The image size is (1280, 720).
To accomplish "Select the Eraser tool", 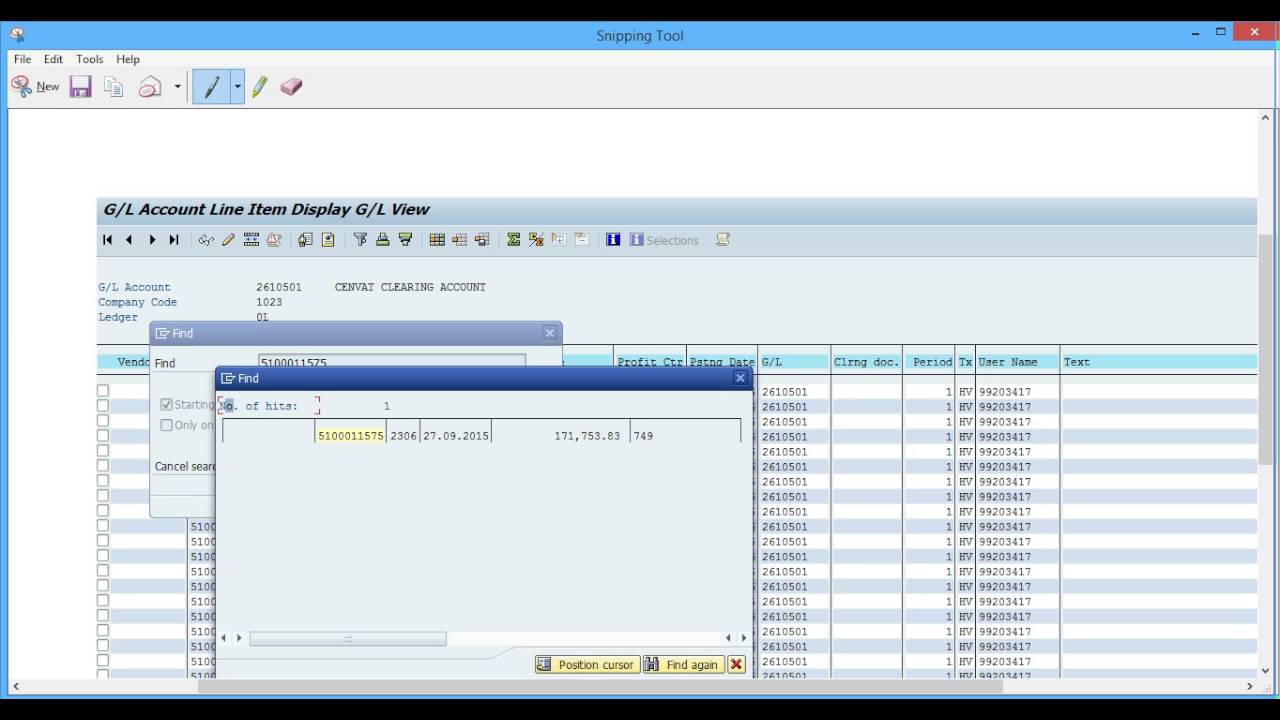I will (x=291, y=87).
